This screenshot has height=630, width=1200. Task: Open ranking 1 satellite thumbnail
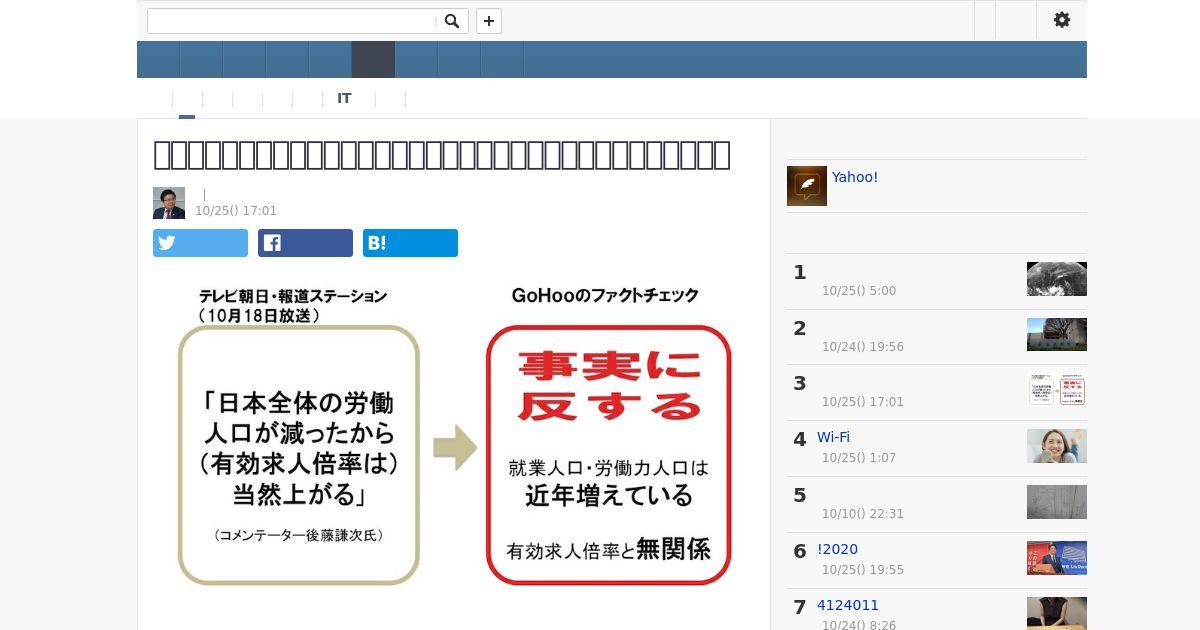(x=1057, y=279)
